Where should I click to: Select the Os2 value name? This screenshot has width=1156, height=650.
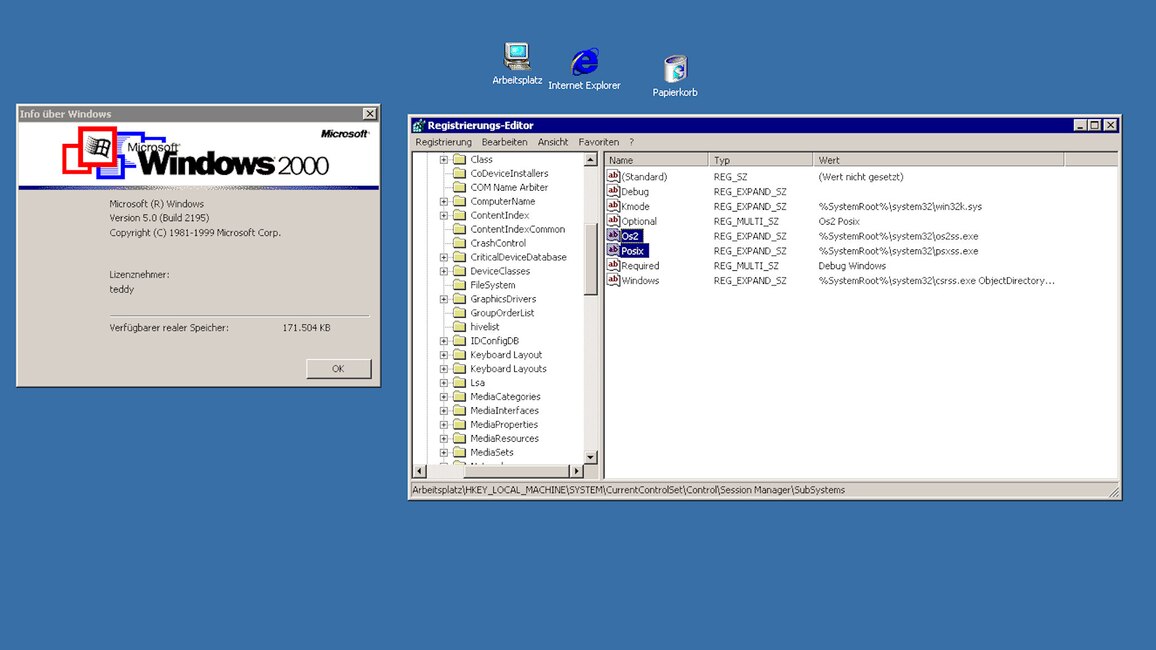(630, 236)
